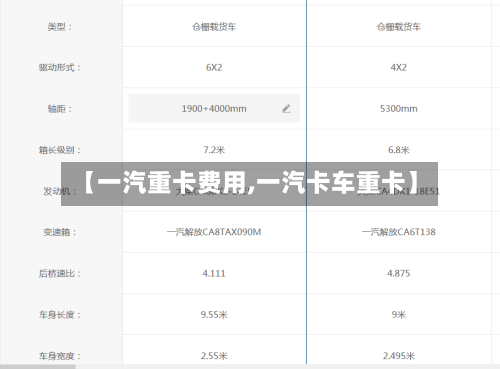Viewport: 500px width, 369px height.
Task: Select the 车身长度 row label
Action: click(60, 315)
